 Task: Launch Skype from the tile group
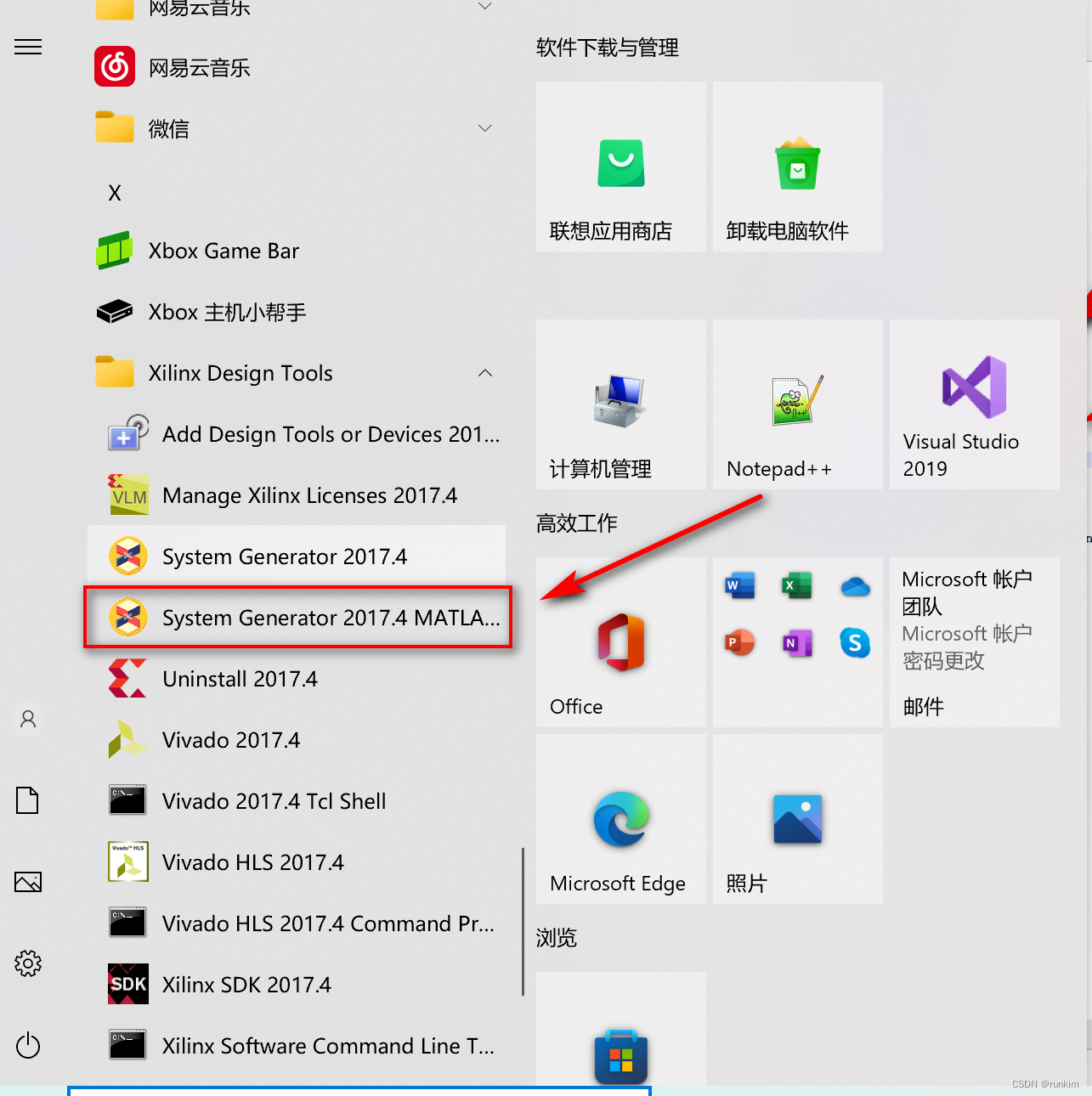(x=855, y=643)
